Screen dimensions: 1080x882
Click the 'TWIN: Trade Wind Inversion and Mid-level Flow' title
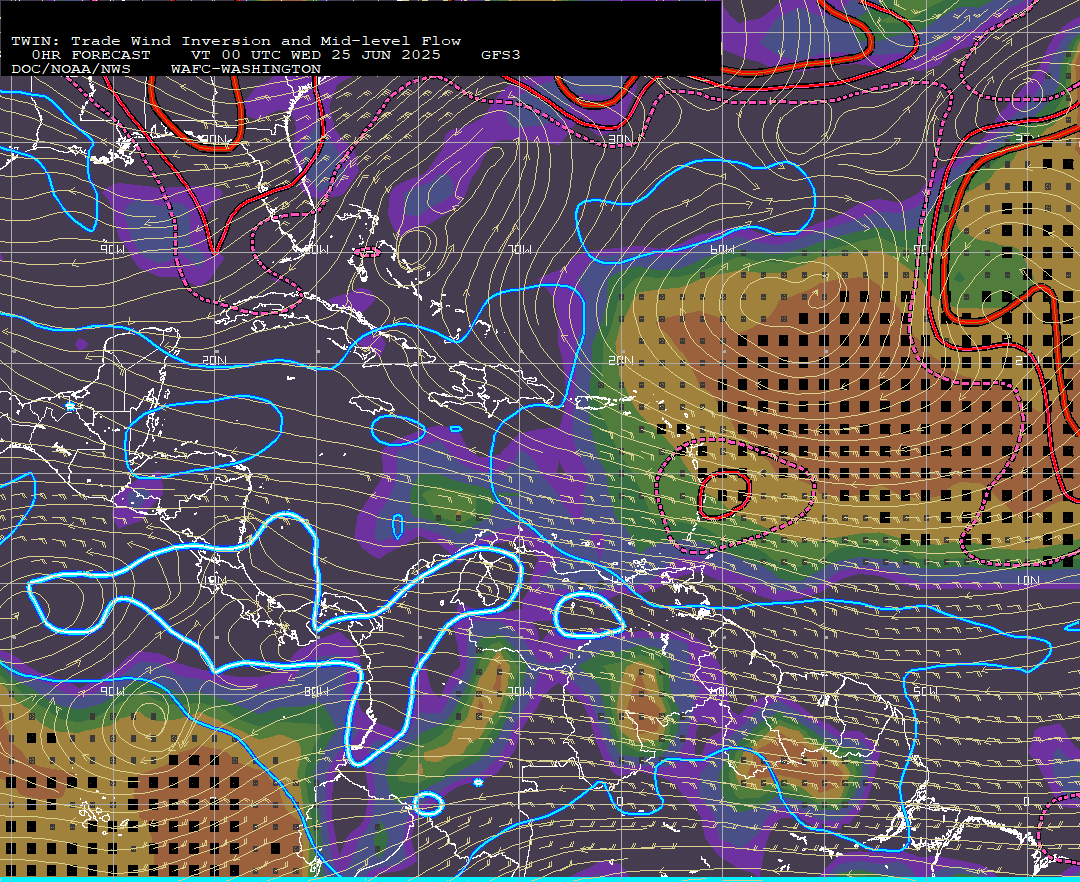(x=236, y=41)
